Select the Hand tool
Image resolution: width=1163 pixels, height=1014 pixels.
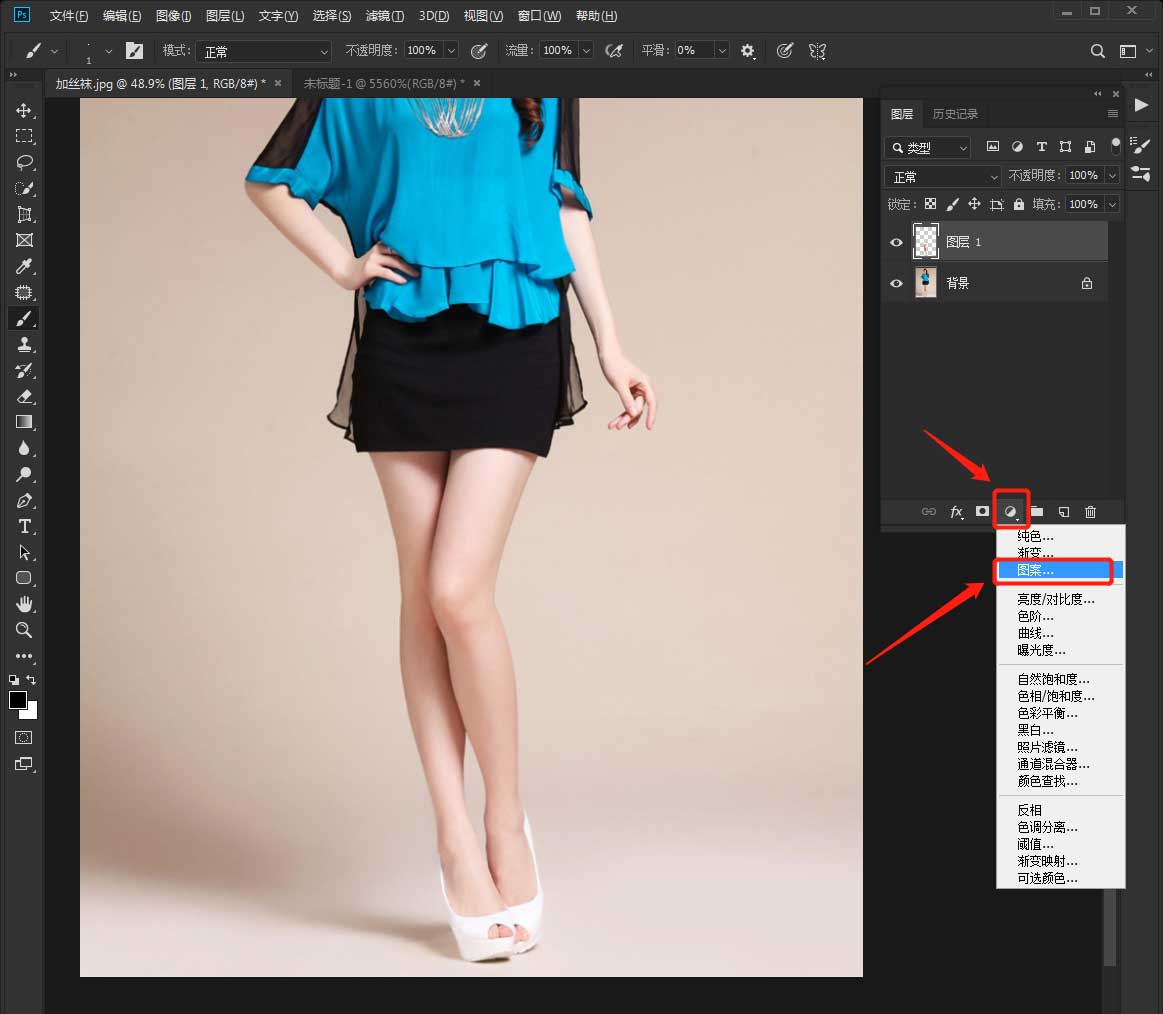click(x=24, y=604)
